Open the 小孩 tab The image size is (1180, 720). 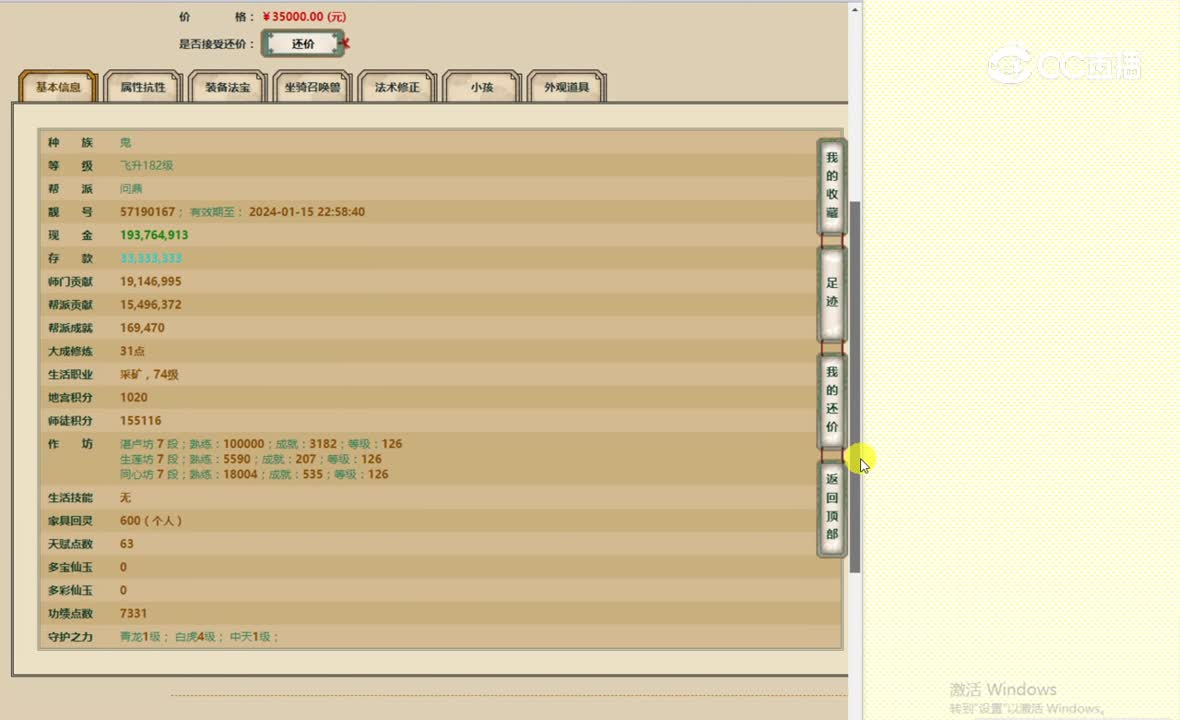[482, 87]
